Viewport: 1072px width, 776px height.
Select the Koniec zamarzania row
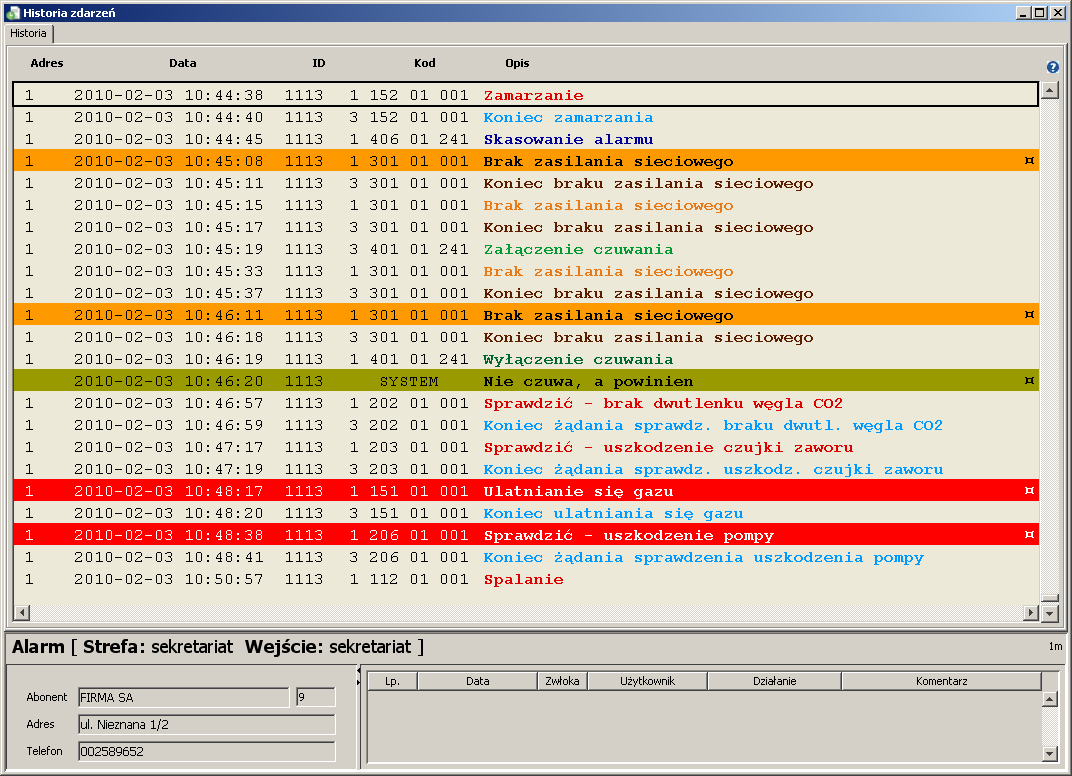point(526,117)
